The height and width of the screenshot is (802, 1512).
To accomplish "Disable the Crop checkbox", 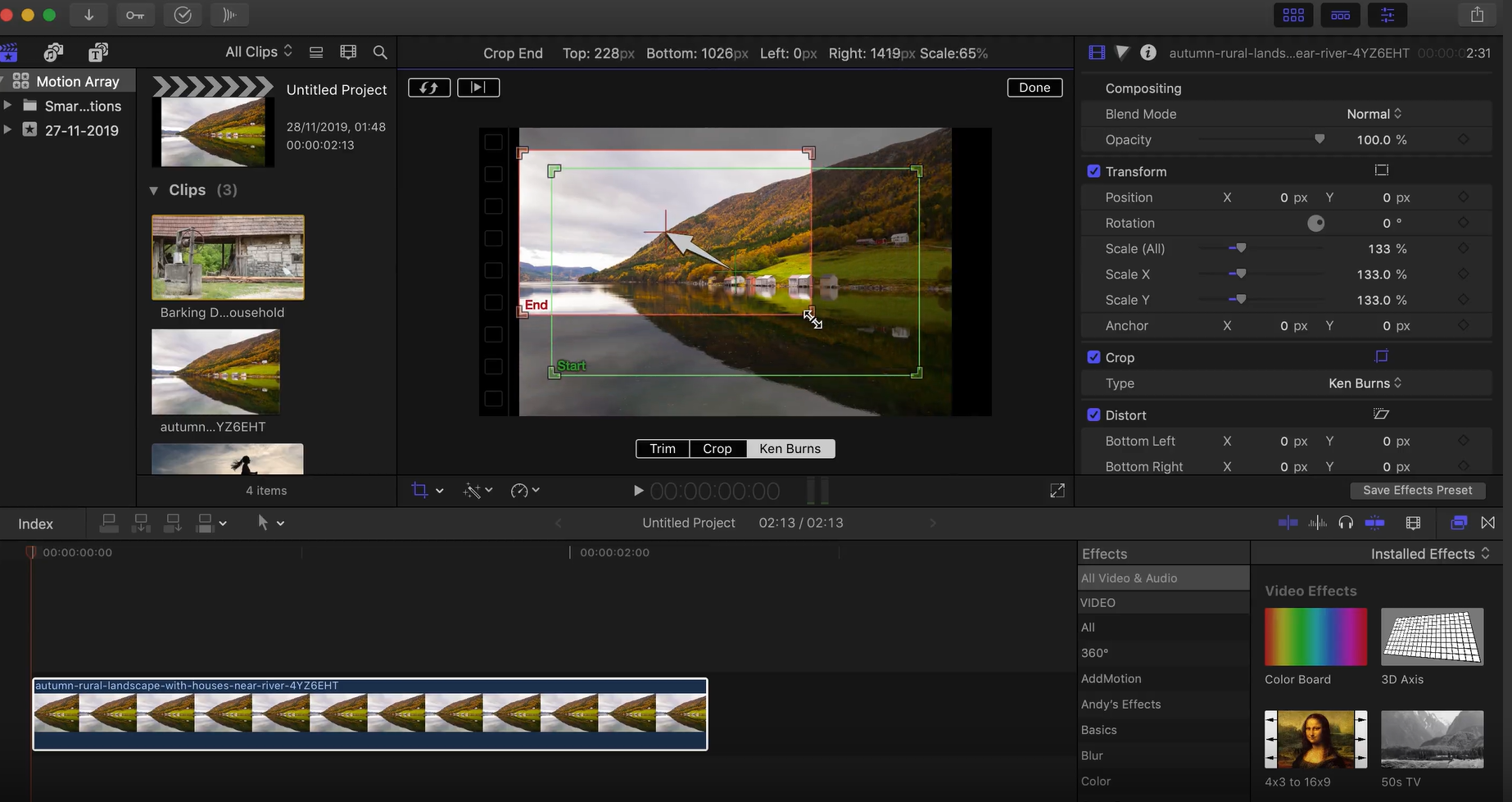I will click(1093, 357).
